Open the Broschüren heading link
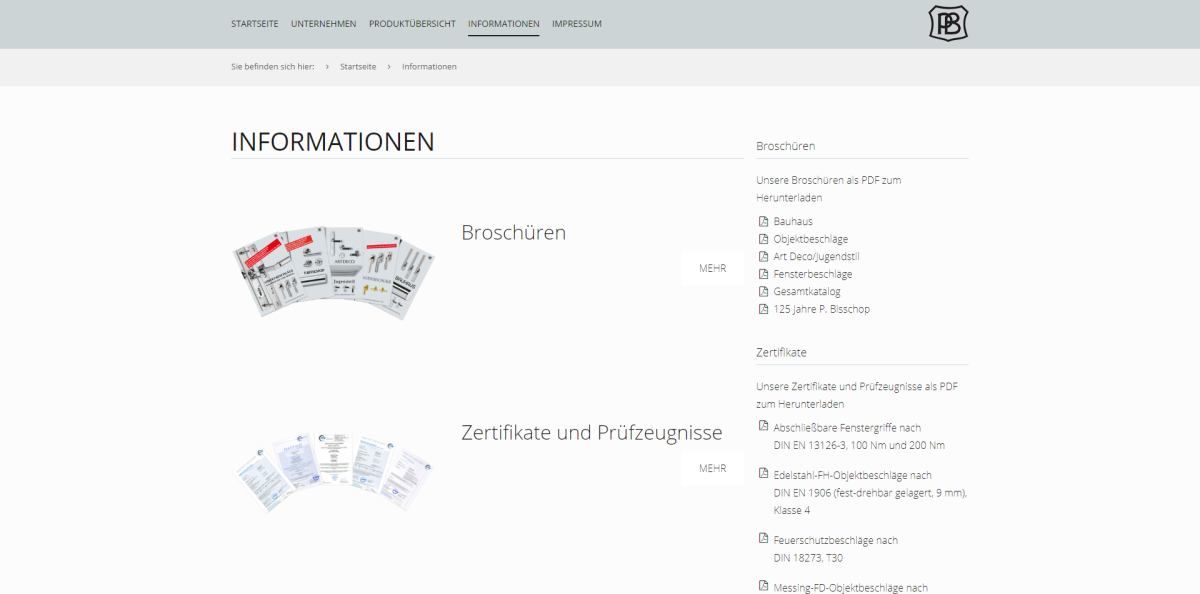This screenshot has height=594, width=1200. (513, 233)
